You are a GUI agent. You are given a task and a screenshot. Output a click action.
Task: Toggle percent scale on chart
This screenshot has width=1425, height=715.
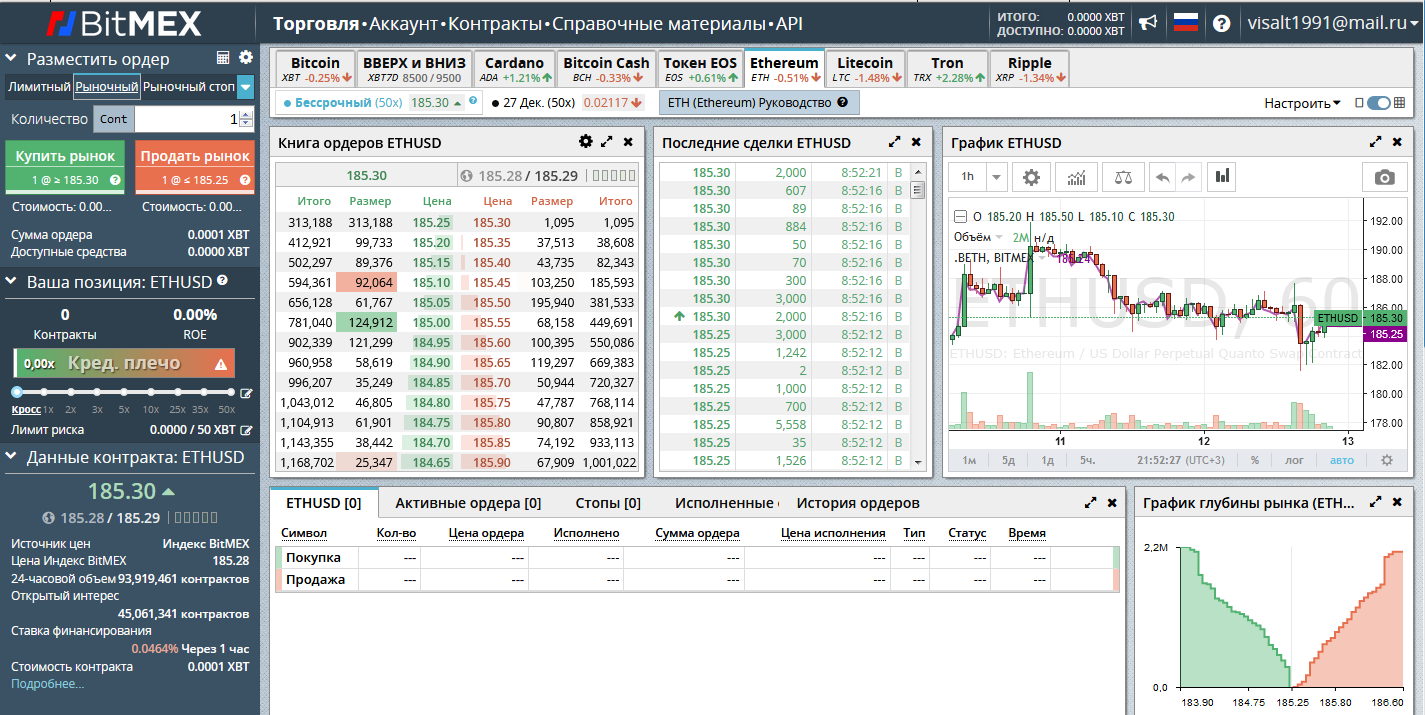point(1254,460)
